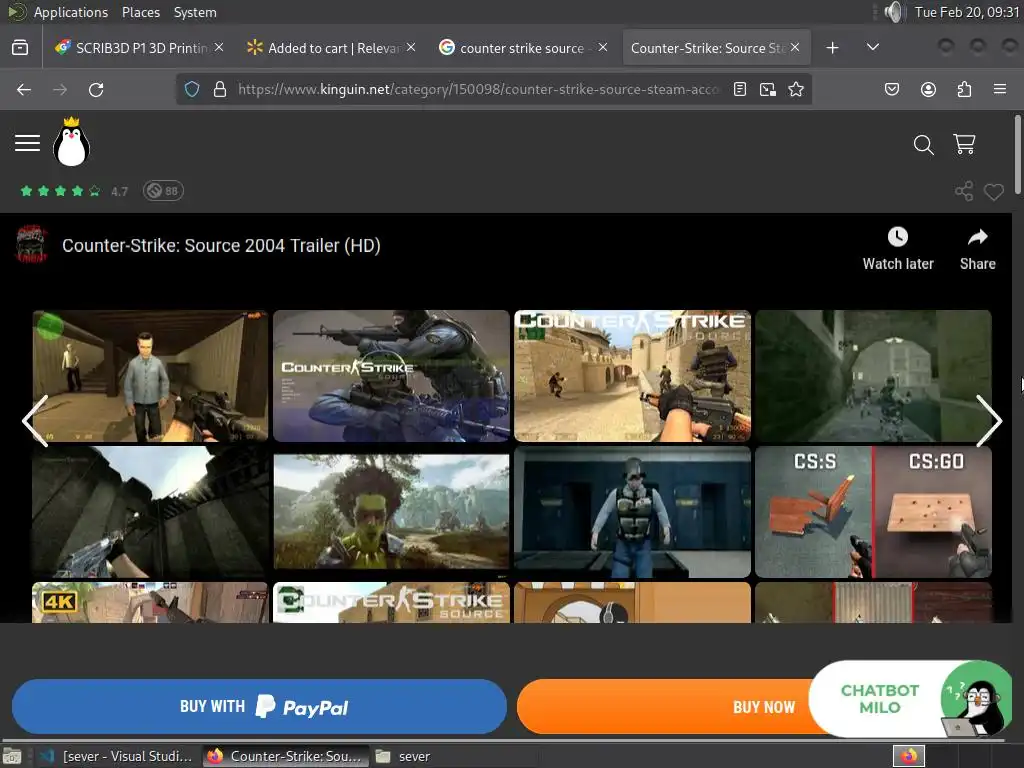Open the extensions puzzle icon
The image size is (1024, 768).
click(x=964, y=89)
